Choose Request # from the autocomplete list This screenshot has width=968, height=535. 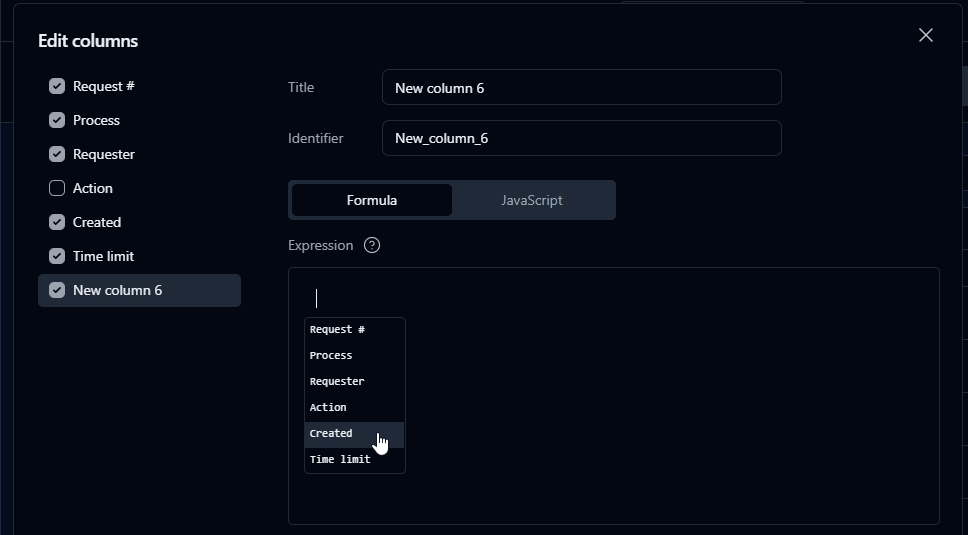pyautogui.click(x=337, y=329)
